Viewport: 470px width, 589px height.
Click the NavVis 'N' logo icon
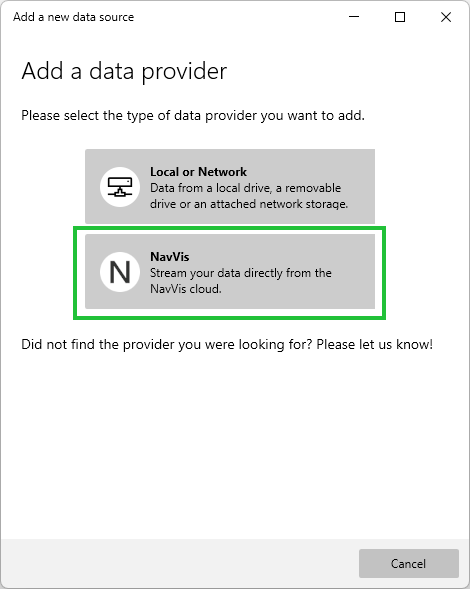click(120, 272)
